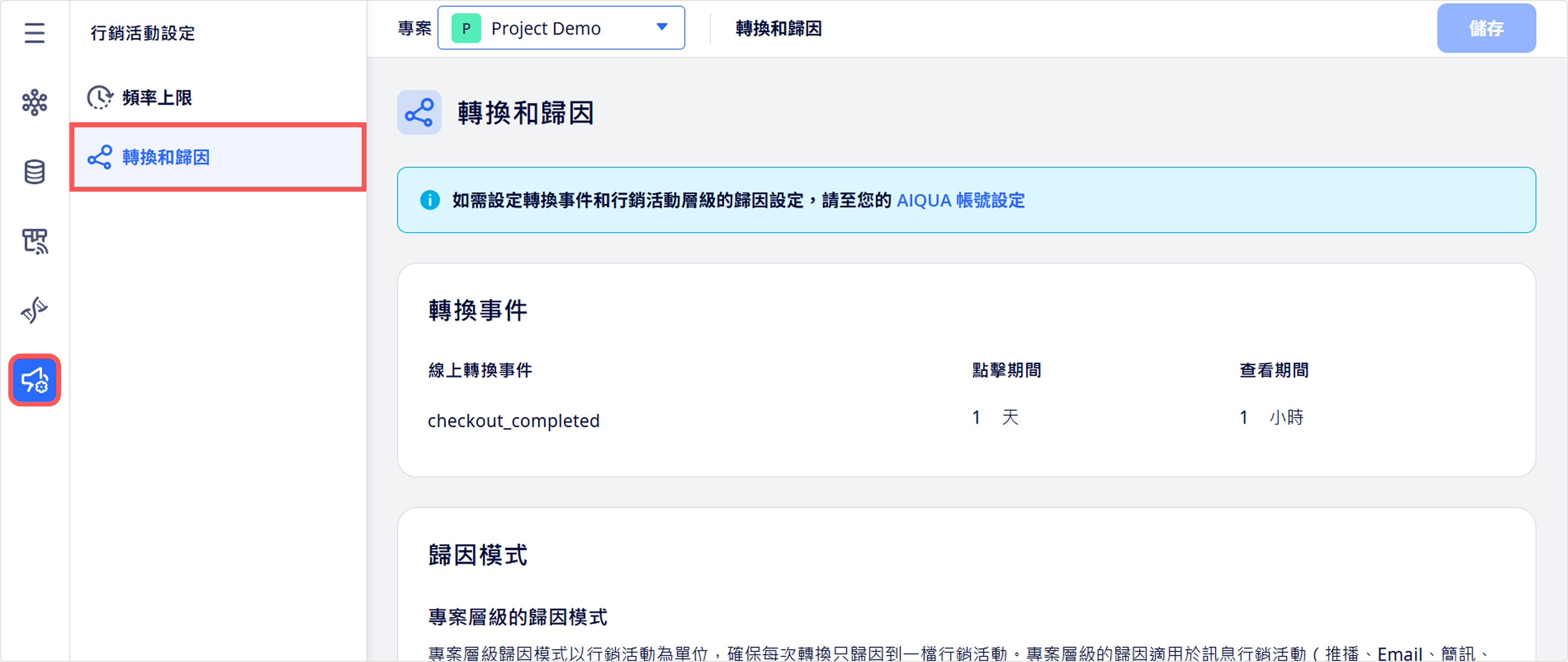Click the 1 小時 view period value
This screenshot has height=662, width=1568.
point(1271,418)
